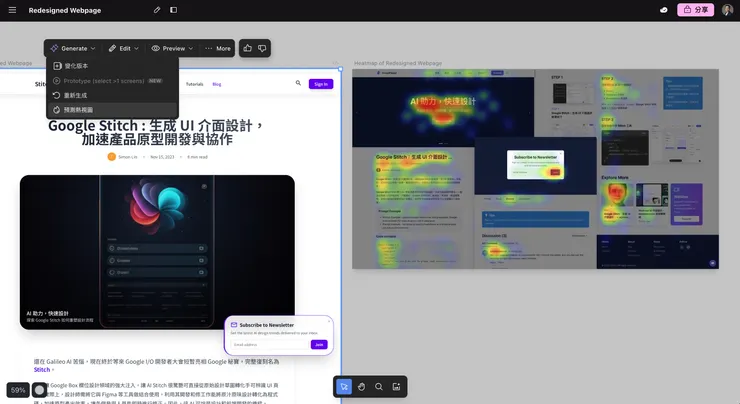
Task: Click the Blog nav link
Action: coord(217,84)
